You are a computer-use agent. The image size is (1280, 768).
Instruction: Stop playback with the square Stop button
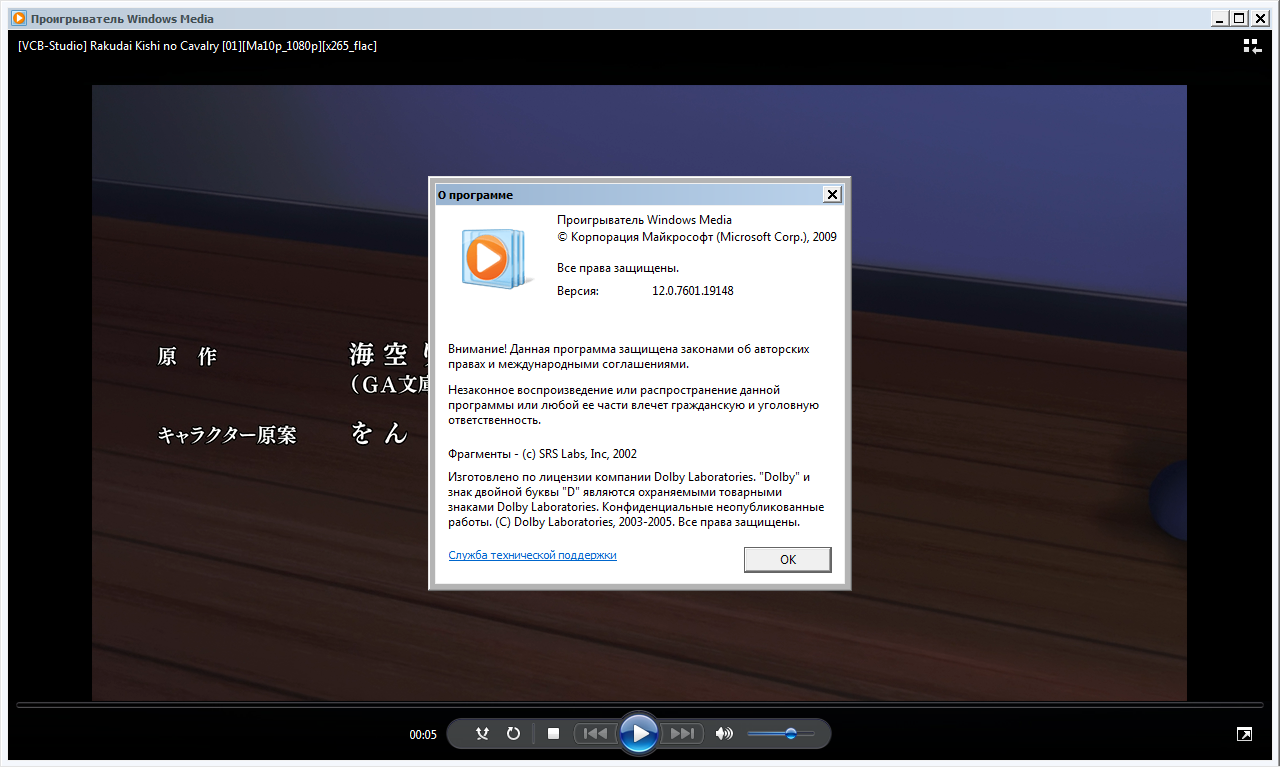553,734
